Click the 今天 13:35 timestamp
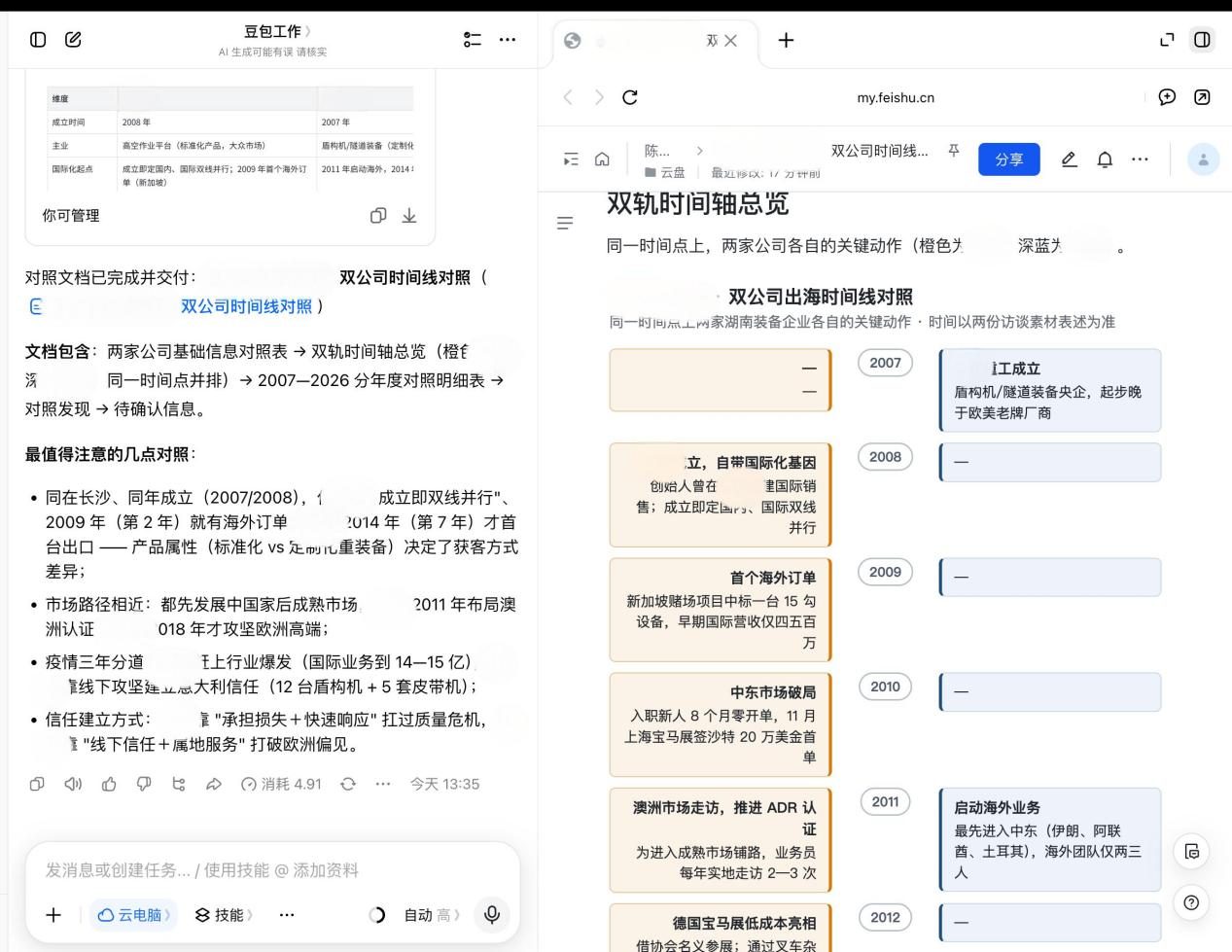The image size is (1232, 952). [444, 784]
